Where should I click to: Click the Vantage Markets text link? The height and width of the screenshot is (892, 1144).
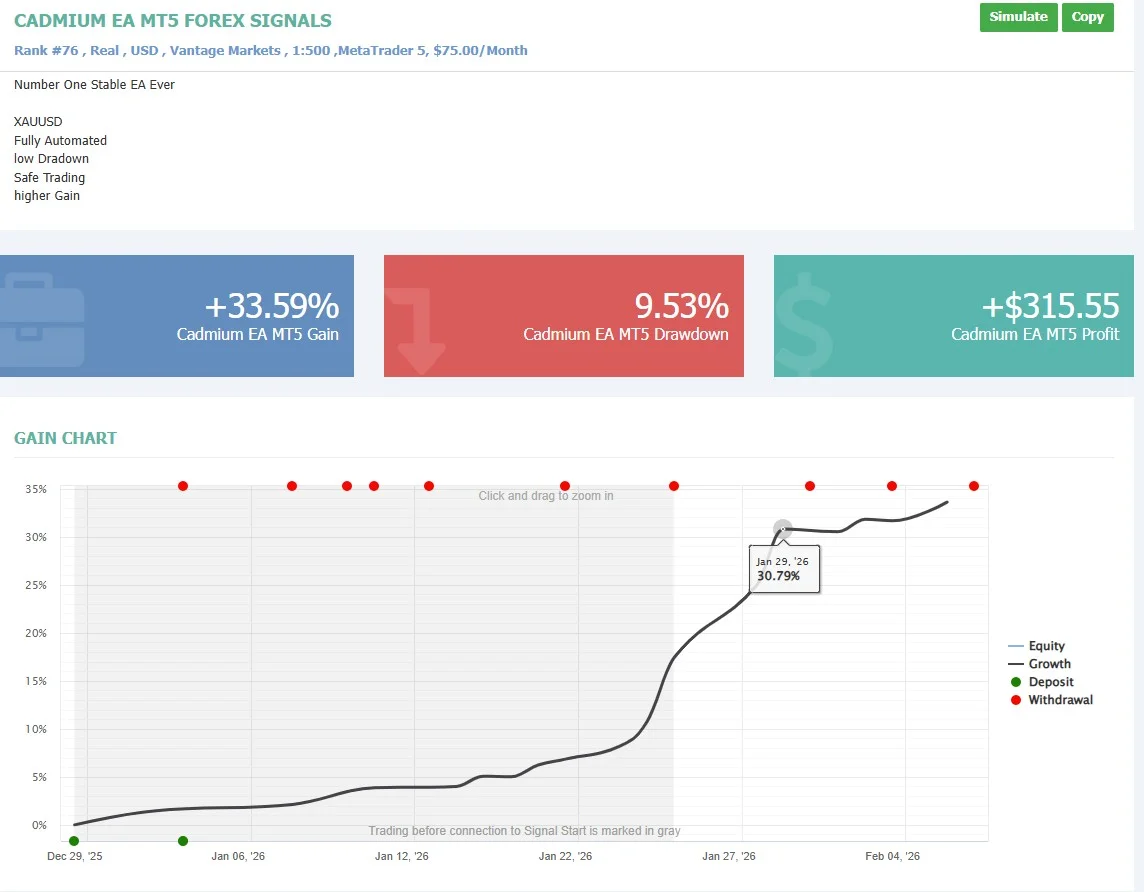click(x=232, y=50)
